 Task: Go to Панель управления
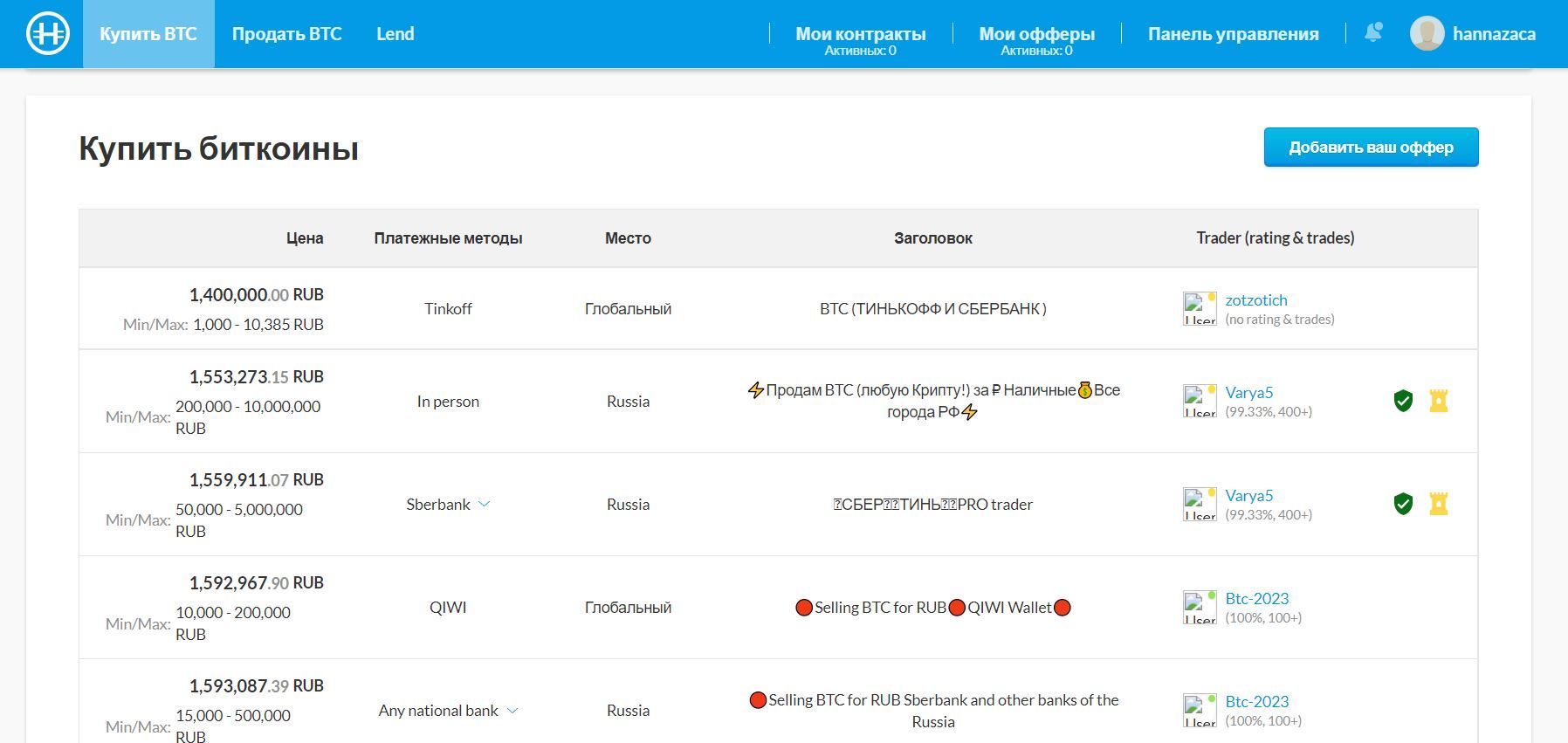(1233, 34)
